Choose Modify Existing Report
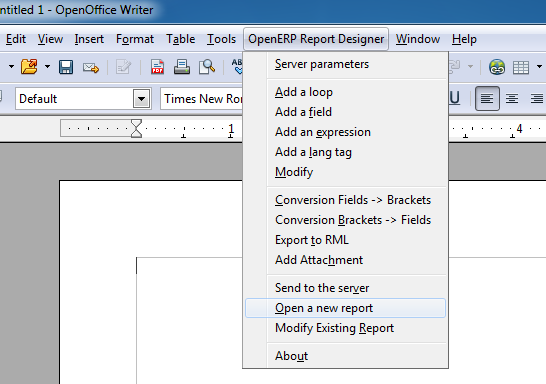This screenshot has width=546, height=384. (x=345, y=328)
